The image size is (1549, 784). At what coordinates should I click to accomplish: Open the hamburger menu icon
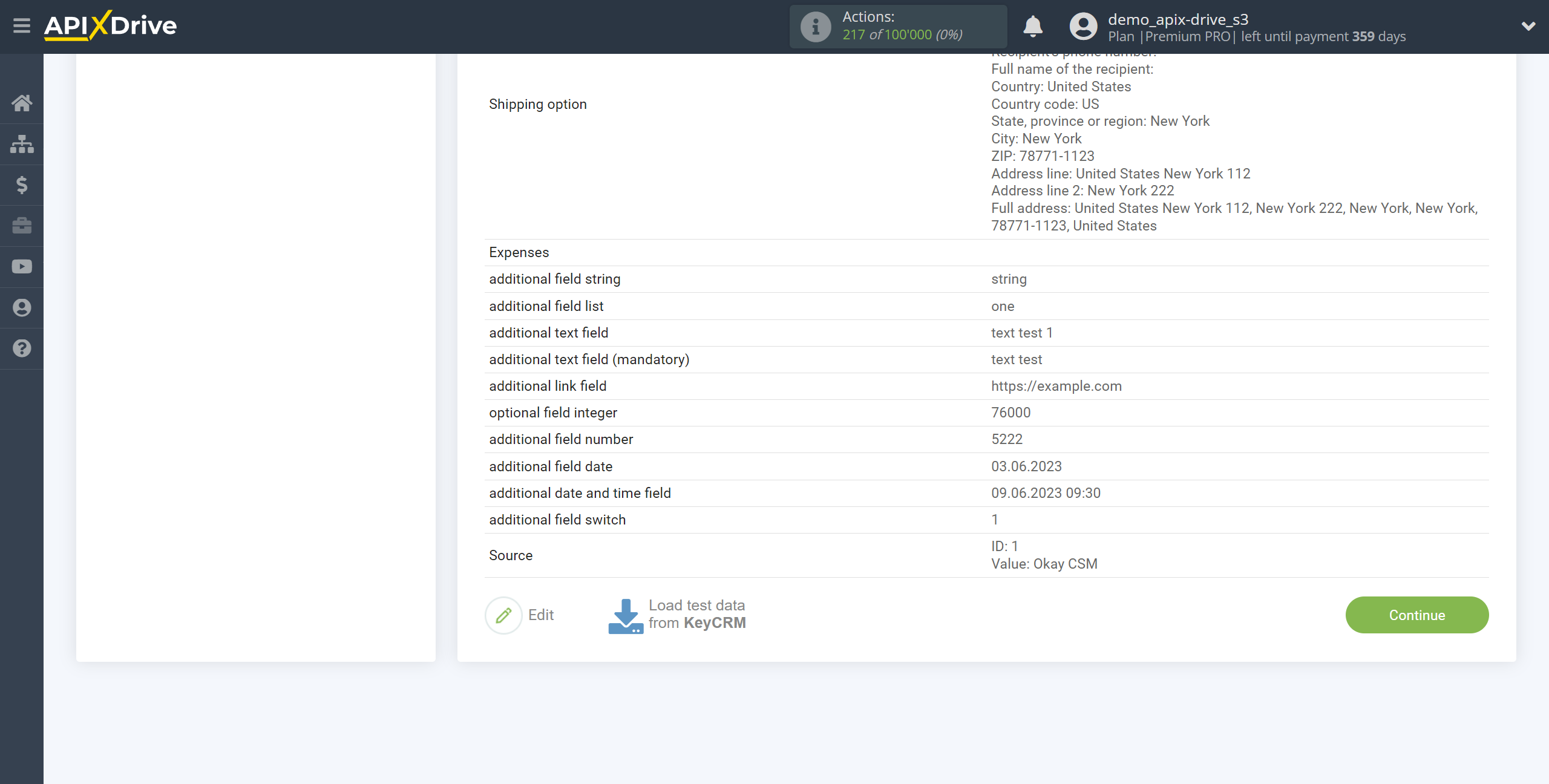click(x=22, y=26)
